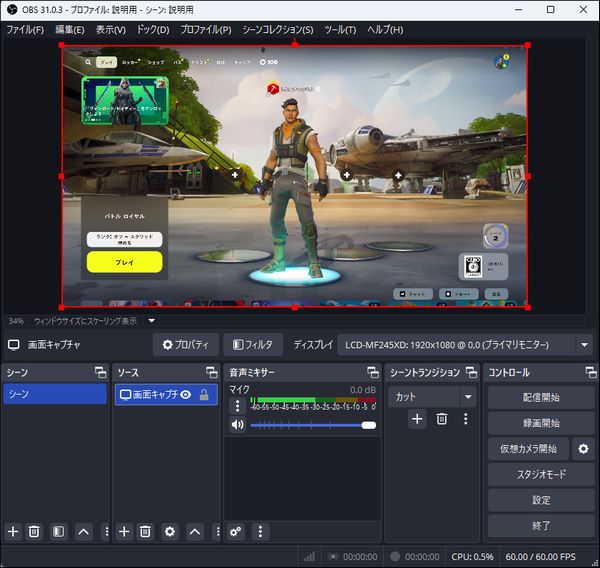The image size is (600, 568).
Task: Add a new source with plus icon
Action: coord(124,532)
